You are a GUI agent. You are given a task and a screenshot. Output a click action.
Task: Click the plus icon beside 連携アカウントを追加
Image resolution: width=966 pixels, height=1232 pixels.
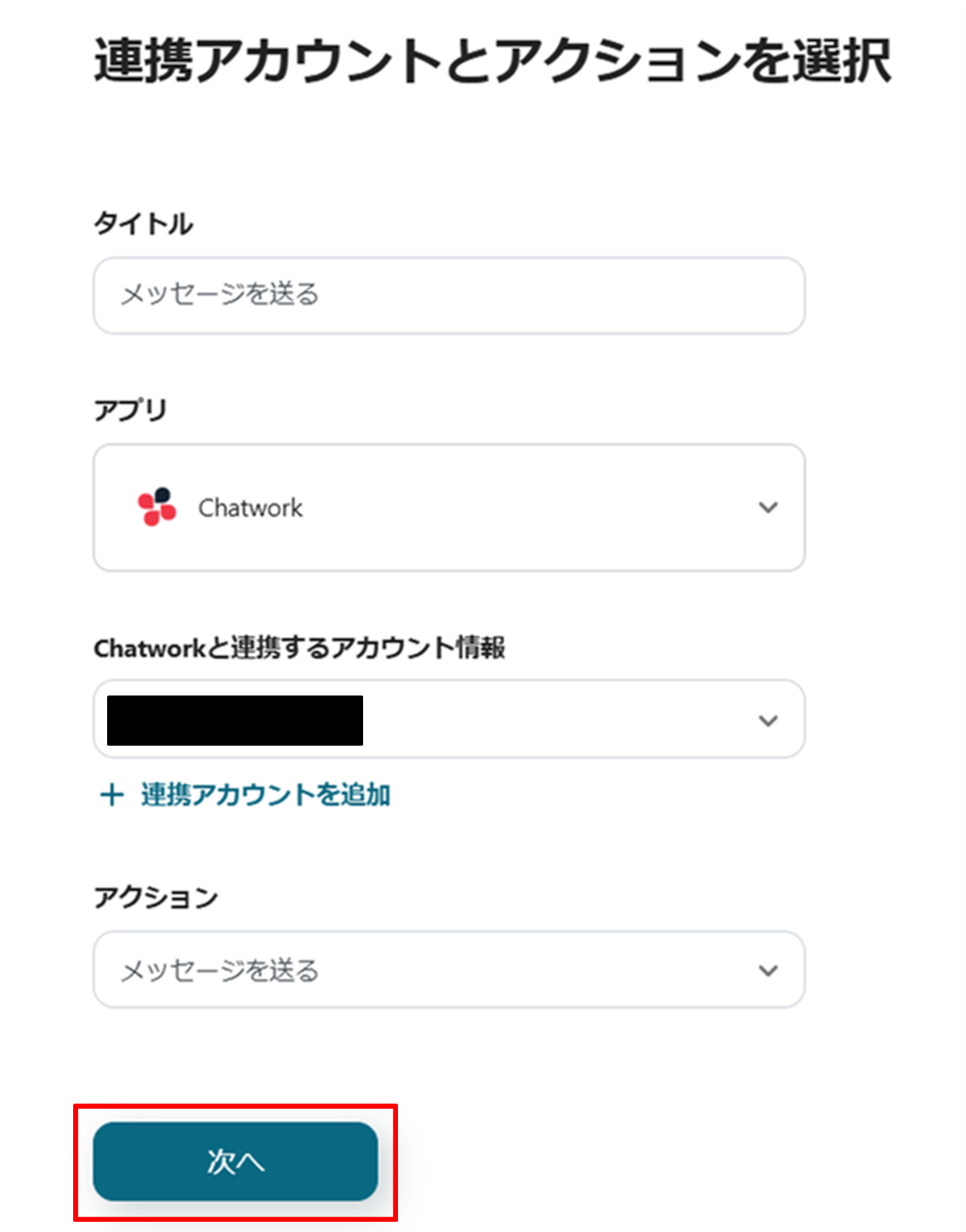tap(111, 796)
